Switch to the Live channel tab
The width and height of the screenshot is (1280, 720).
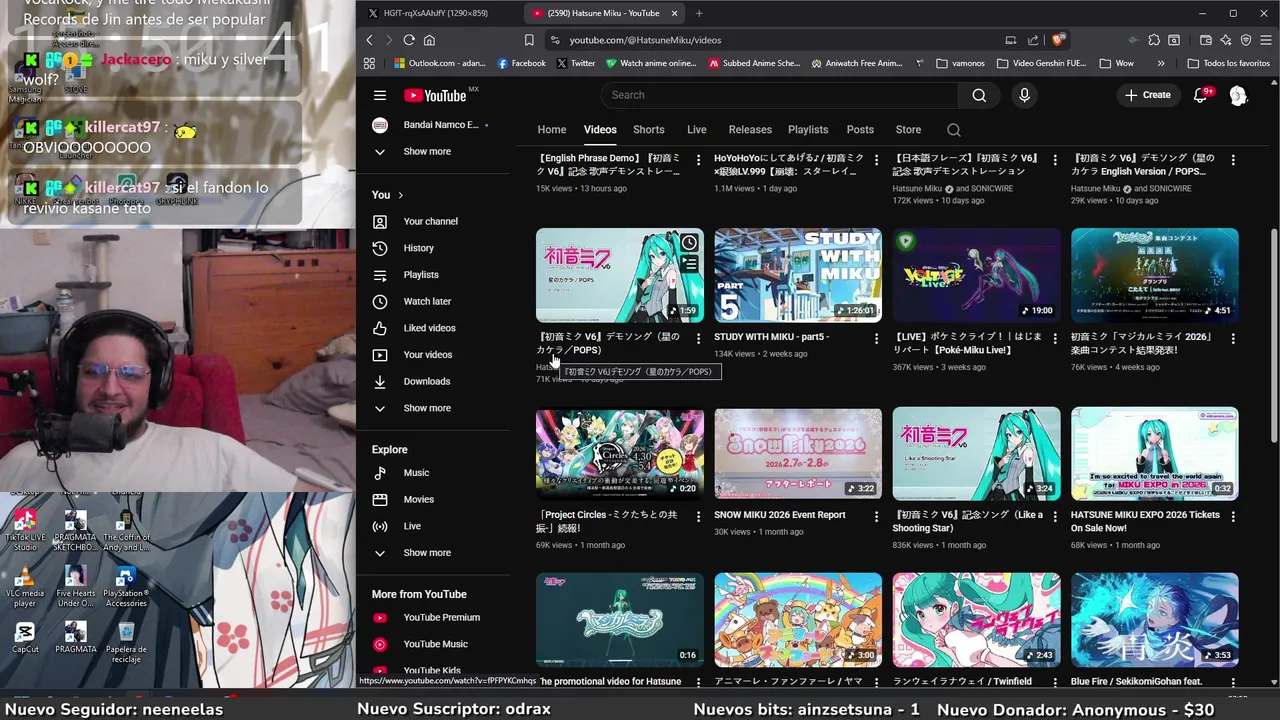point(697,130)
